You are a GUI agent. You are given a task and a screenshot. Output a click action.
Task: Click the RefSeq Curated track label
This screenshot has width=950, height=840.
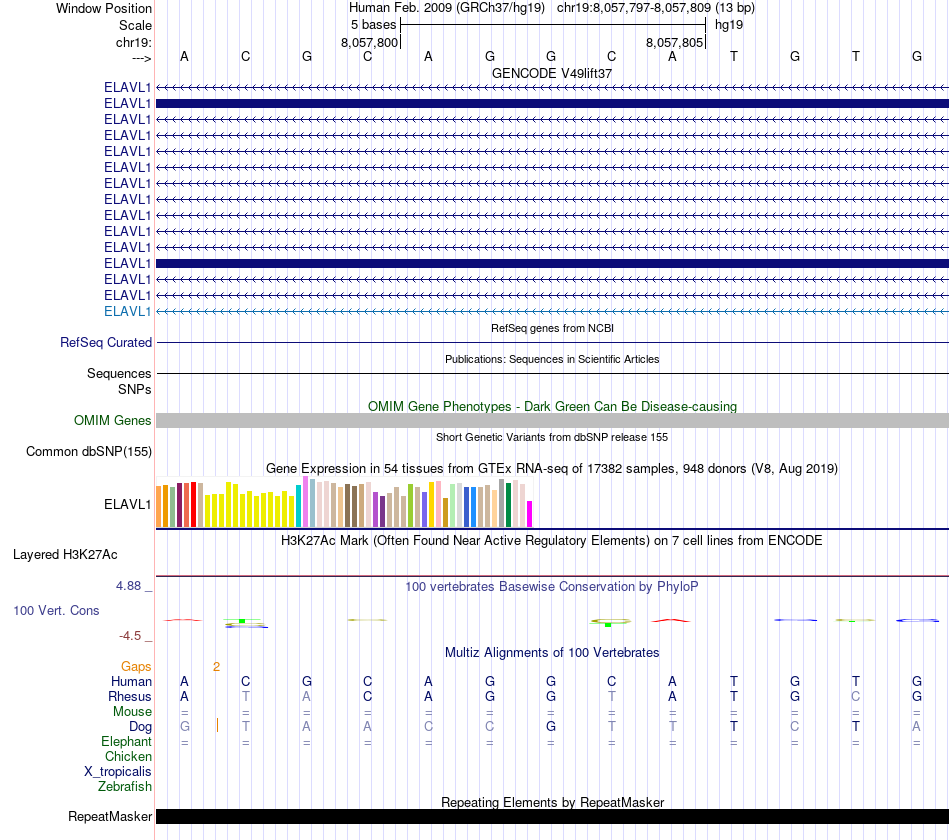pyautogui.click(x=106, y=342)
